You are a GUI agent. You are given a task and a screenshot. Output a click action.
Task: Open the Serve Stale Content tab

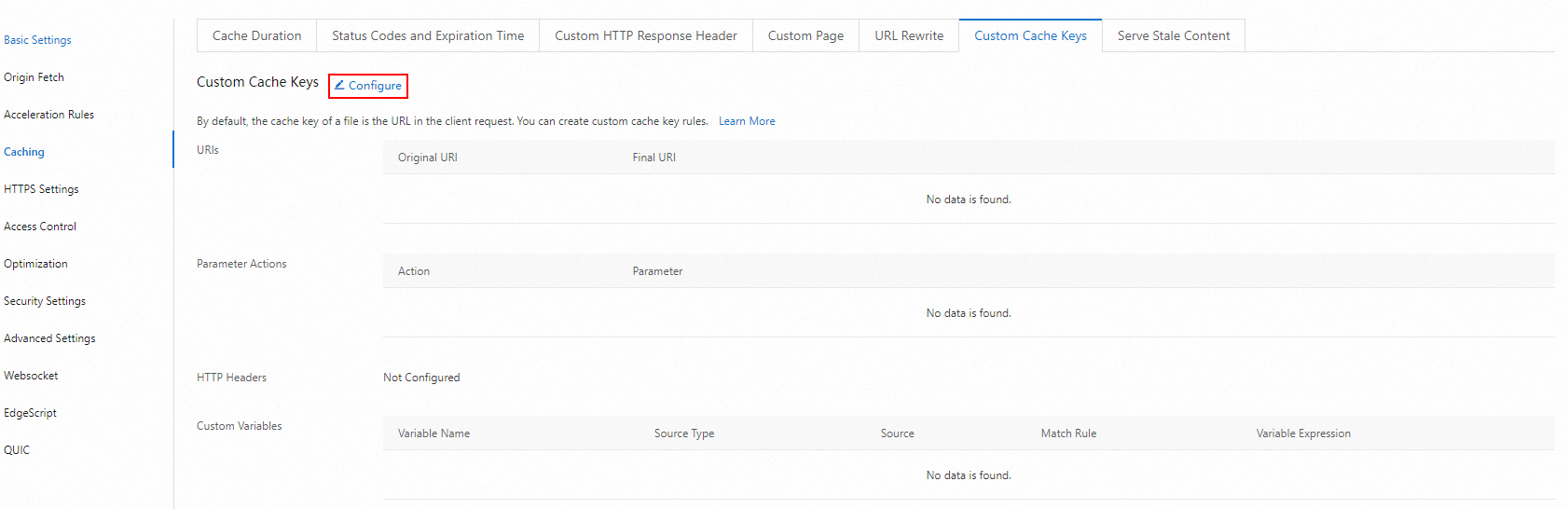click(1174, 35)
